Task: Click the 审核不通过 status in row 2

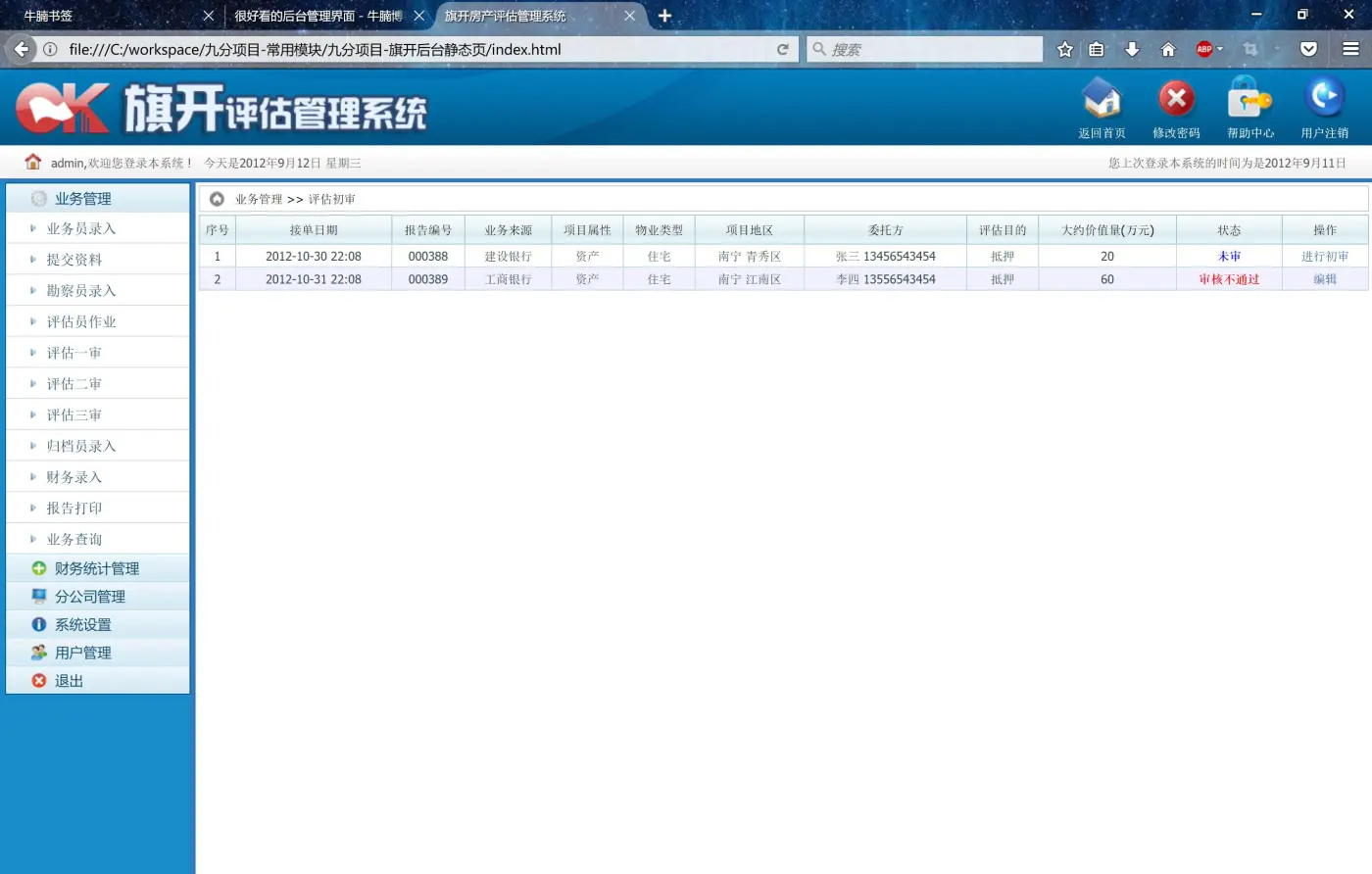Action: (1229, 279)
